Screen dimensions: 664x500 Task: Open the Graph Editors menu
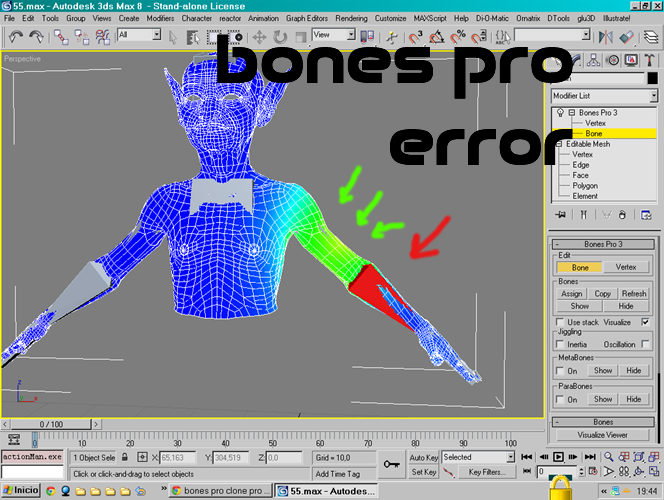point(307,18)
